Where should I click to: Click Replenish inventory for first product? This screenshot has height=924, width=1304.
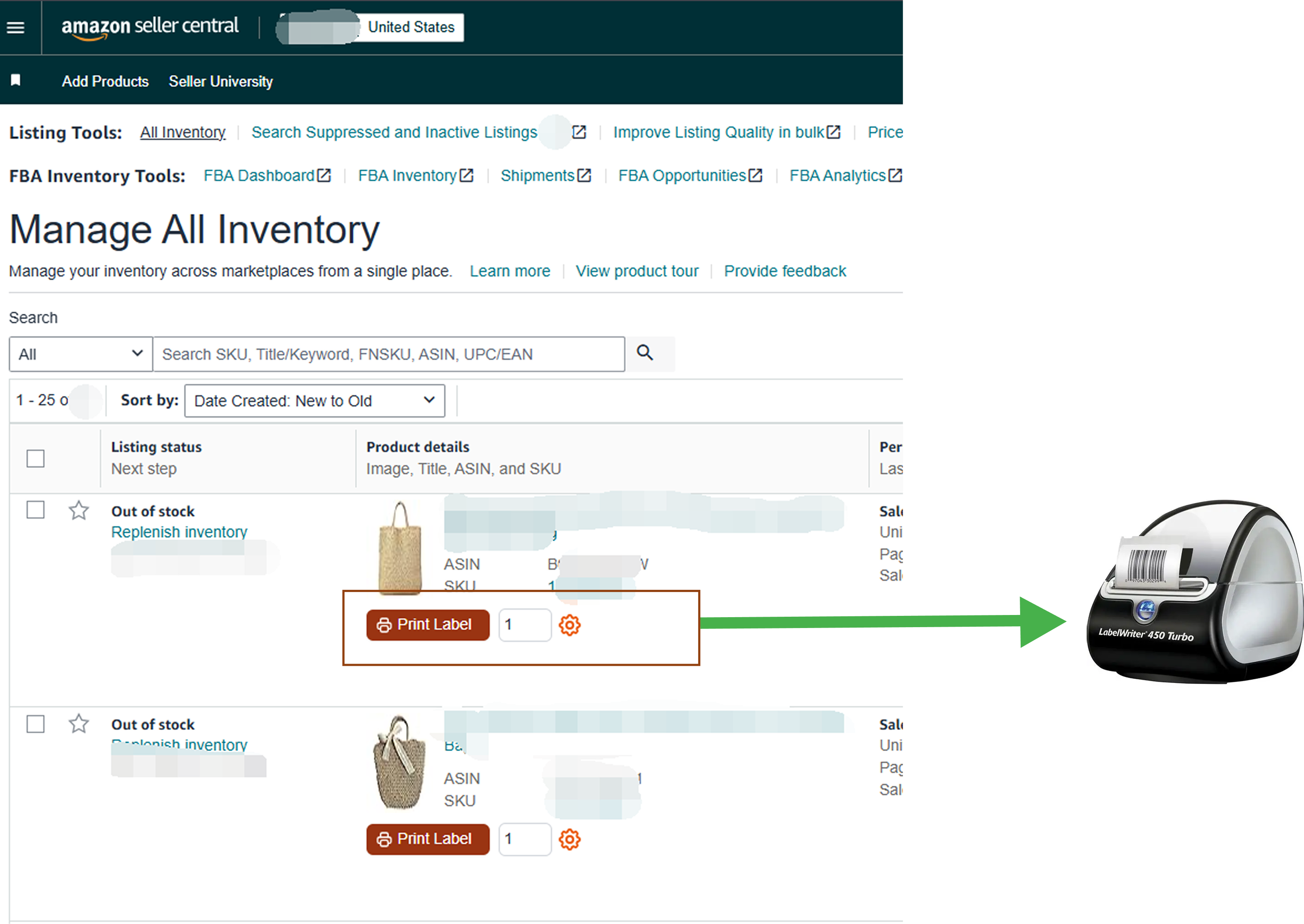[x=179, y=532]
